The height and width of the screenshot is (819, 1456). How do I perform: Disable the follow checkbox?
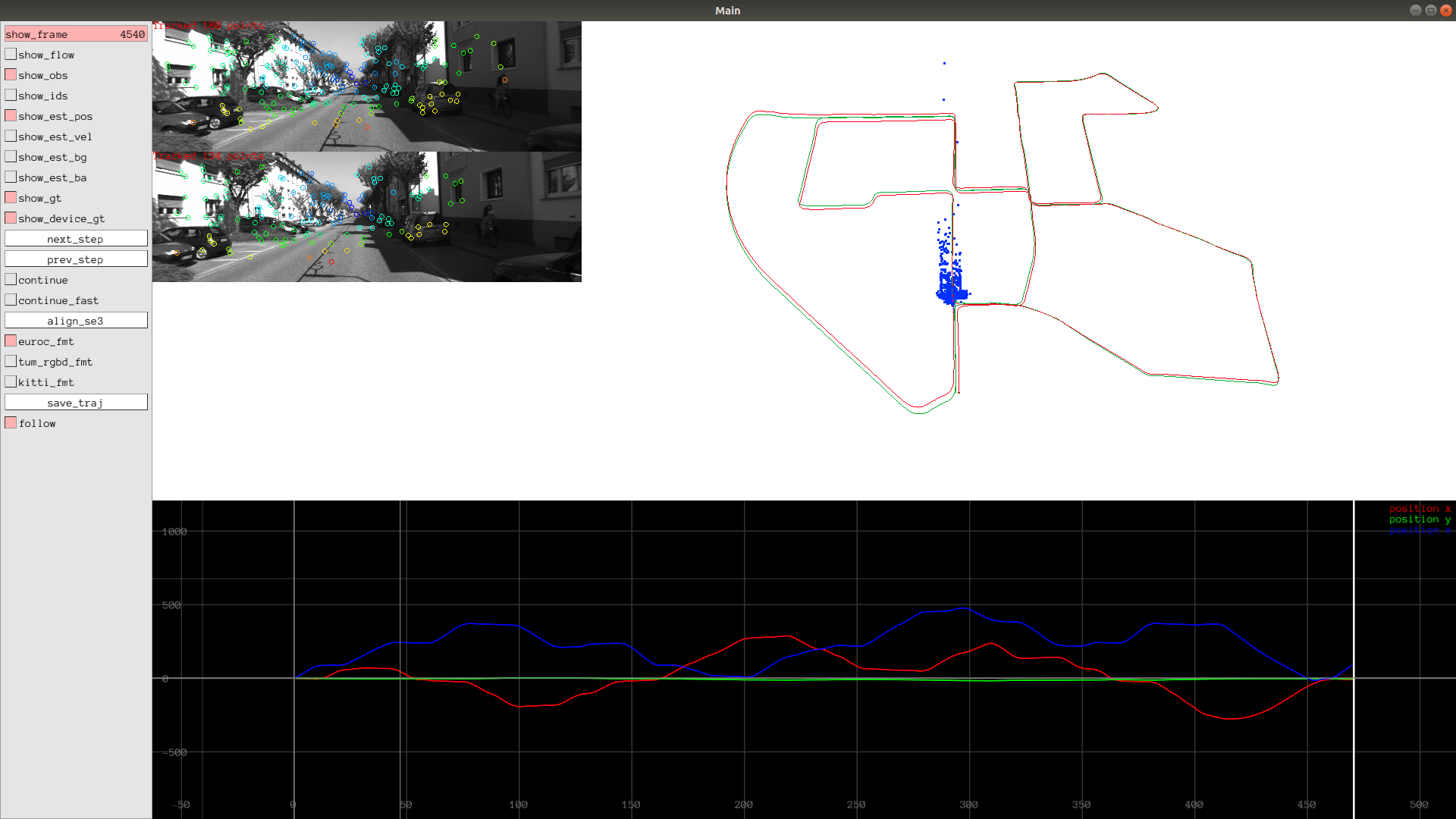(11, 423)
